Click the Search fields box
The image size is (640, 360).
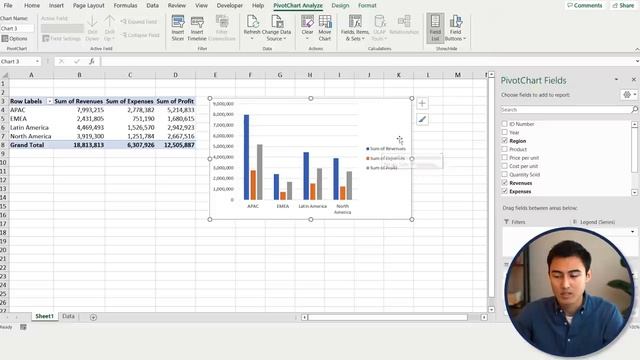point(566,109)
